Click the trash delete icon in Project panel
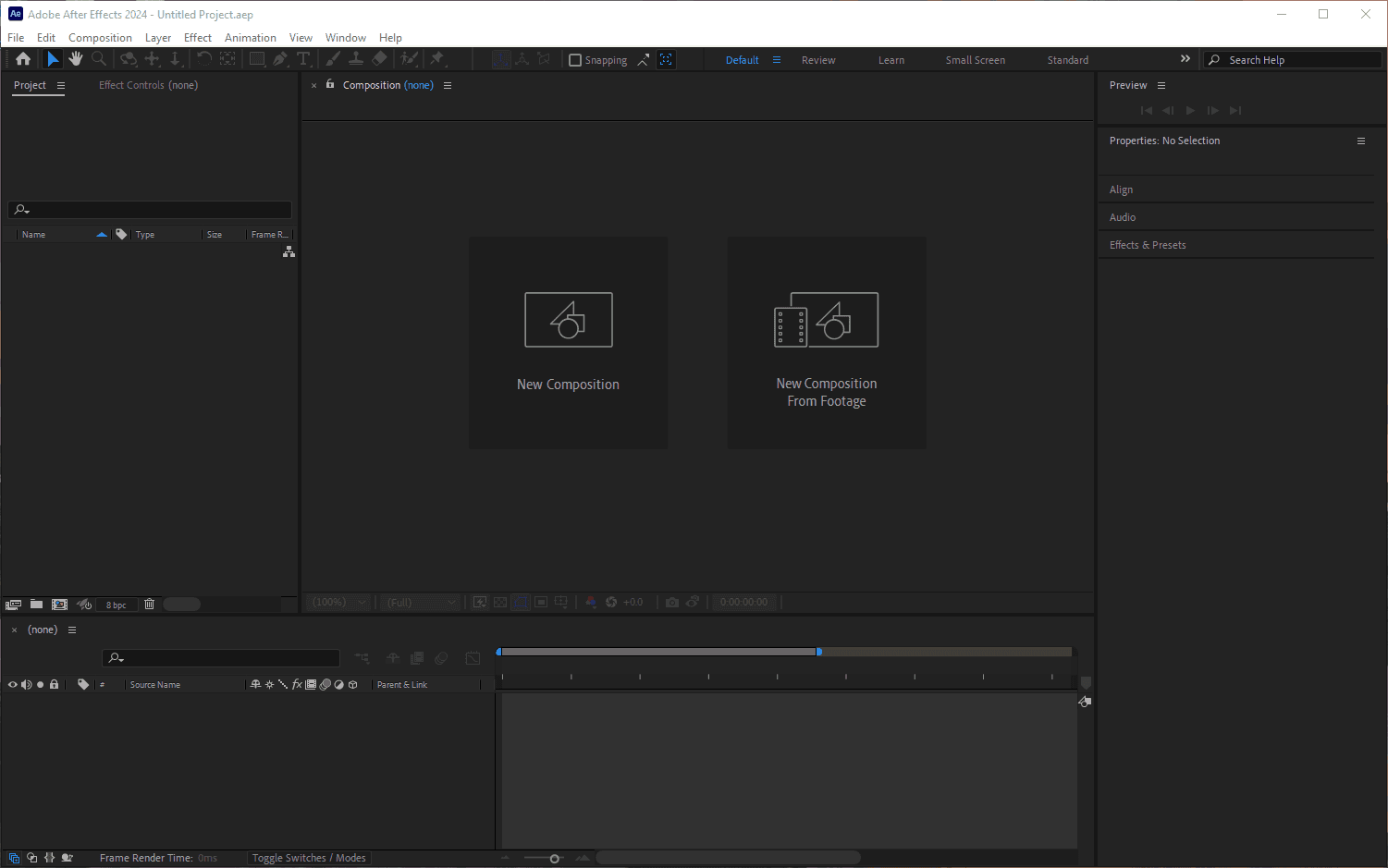 [149, 605]
